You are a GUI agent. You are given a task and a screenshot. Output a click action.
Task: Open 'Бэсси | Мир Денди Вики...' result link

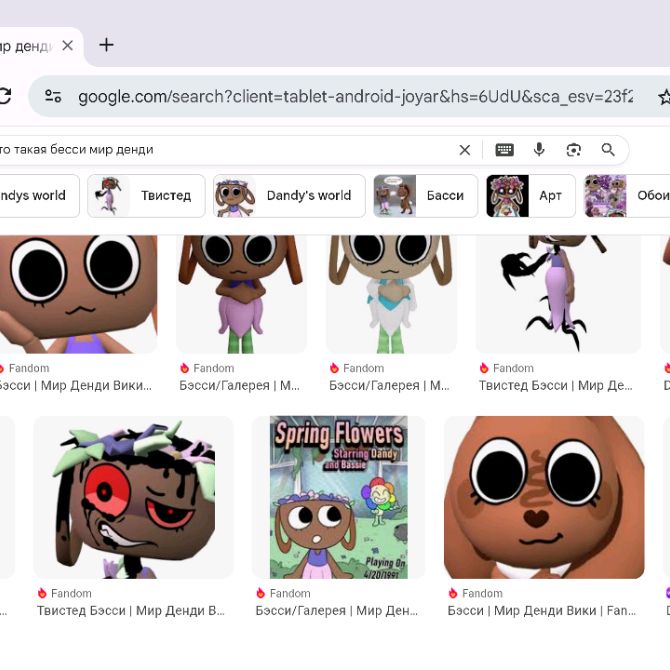coord(76,385)
